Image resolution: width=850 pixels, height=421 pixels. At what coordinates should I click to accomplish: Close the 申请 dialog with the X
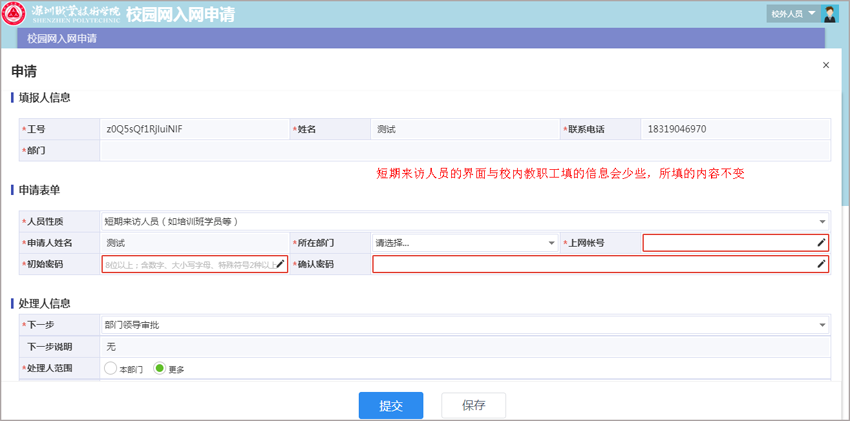point(825,65)
